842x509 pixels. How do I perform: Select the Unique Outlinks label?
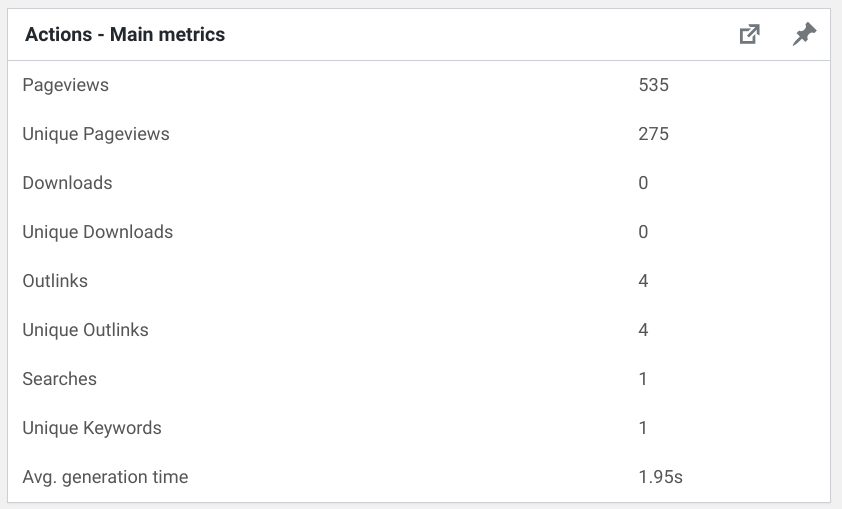(85, 330)
